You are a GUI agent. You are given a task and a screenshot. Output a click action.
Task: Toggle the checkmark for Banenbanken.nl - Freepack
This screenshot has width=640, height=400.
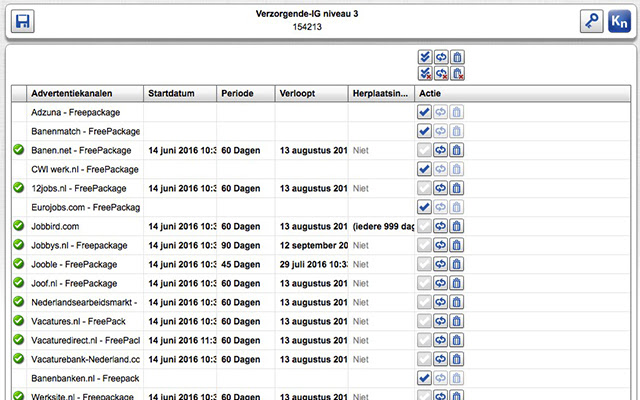[x=424, y=378]
